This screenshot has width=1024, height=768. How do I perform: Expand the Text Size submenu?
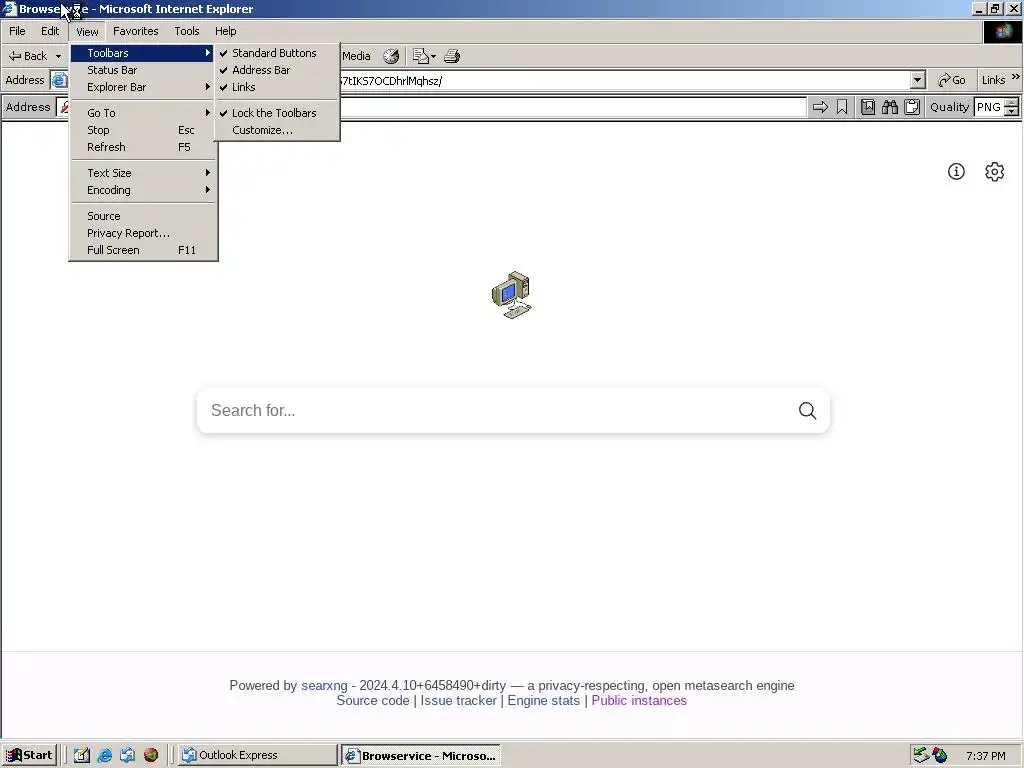[143, 173]
